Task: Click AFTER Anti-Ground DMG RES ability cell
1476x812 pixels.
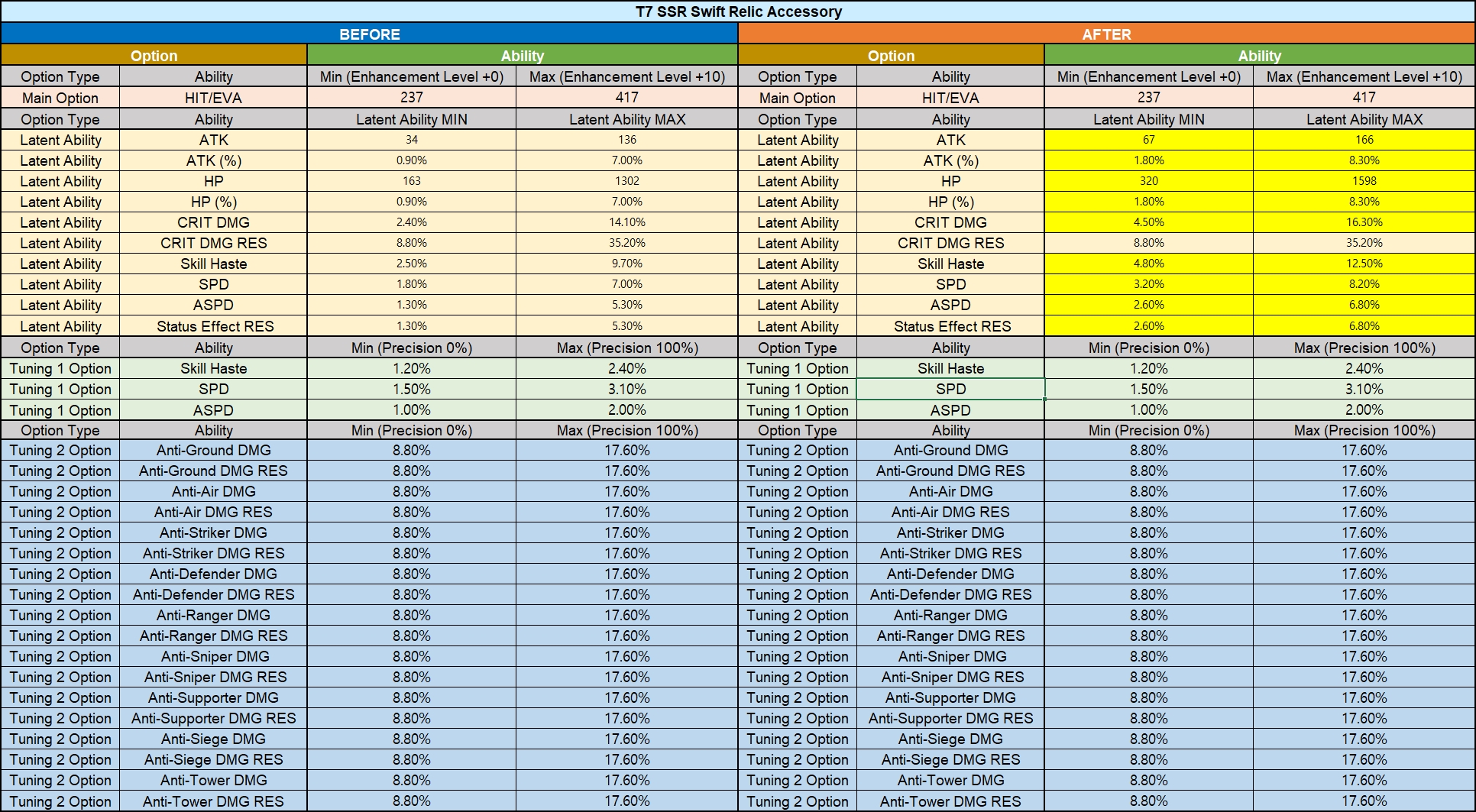Action: [950, 471]
